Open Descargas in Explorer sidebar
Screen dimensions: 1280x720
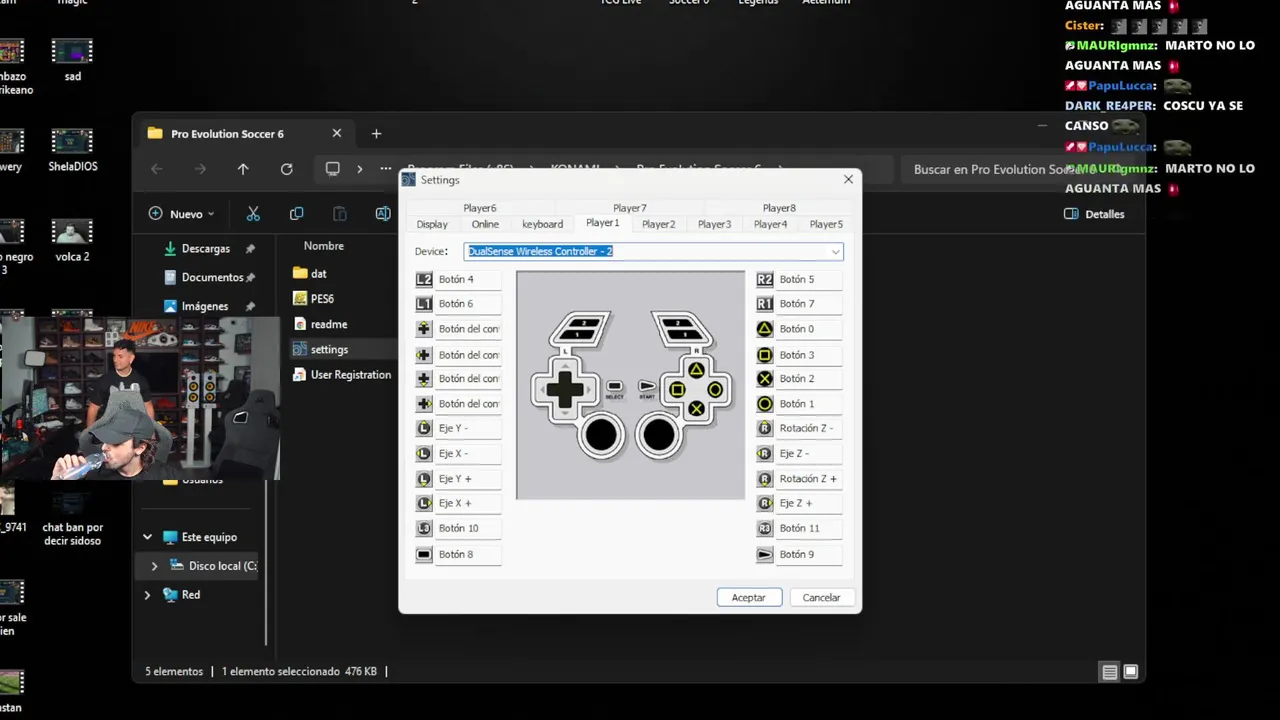coord(206,248)
